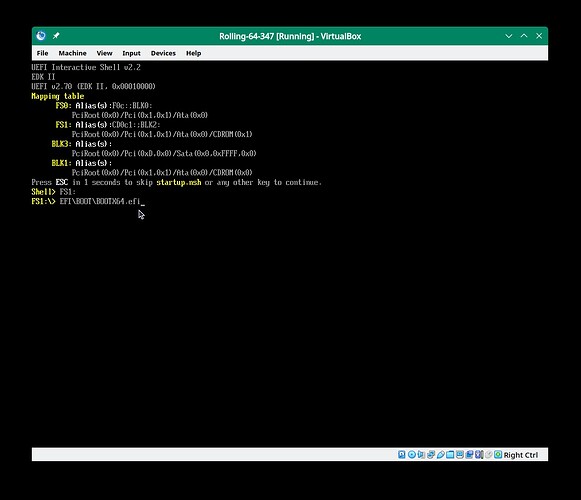Click the 'BLK1:' mapping entry
The width and height of the screenshot is (581, 500).
(62, 163)
